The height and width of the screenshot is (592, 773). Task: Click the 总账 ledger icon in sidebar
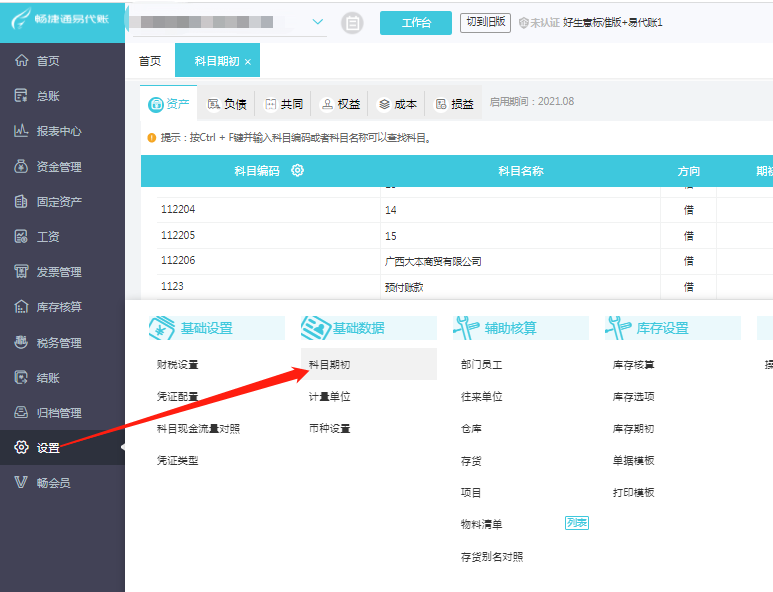click(21, 96)
